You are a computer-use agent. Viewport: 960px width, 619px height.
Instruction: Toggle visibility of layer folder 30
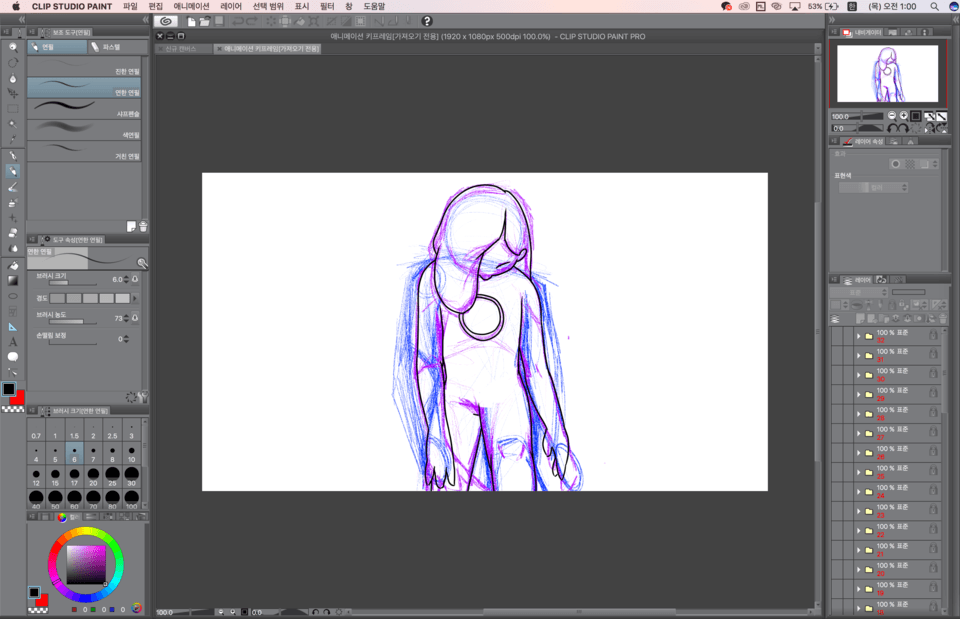pos(836,374)
